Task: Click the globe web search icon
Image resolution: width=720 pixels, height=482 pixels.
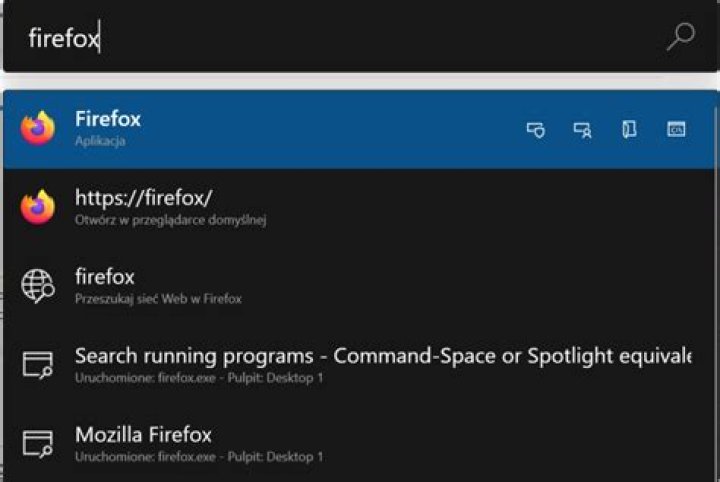Action: [38, 286]
